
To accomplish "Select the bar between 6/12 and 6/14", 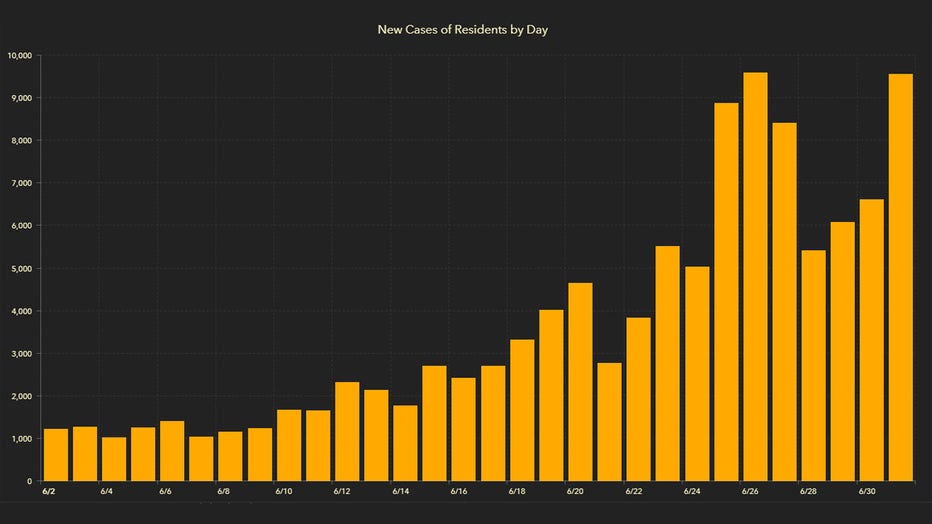I will pyautogui.click(x=376, y=435).
